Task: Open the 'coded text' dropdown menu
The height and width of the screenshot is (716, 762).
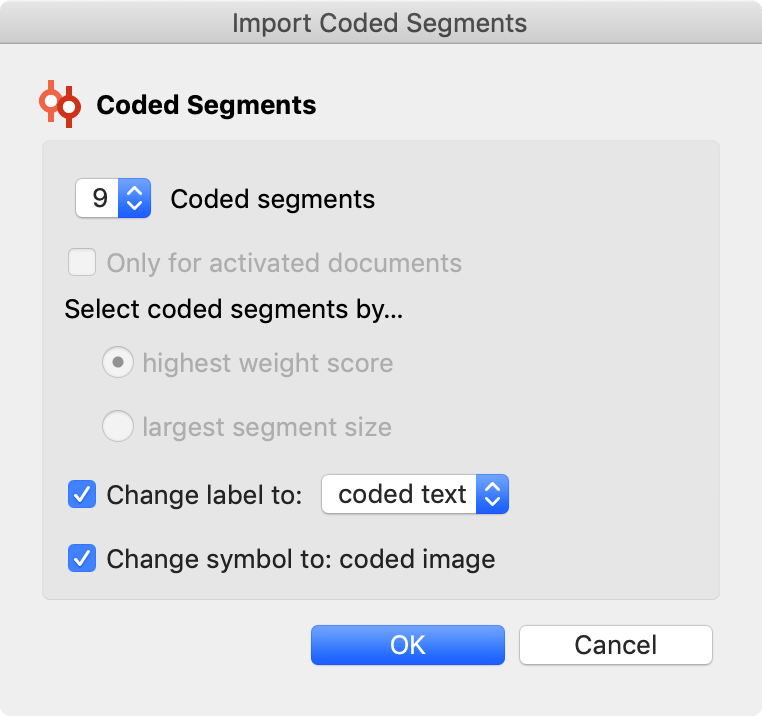Action: 402,494
